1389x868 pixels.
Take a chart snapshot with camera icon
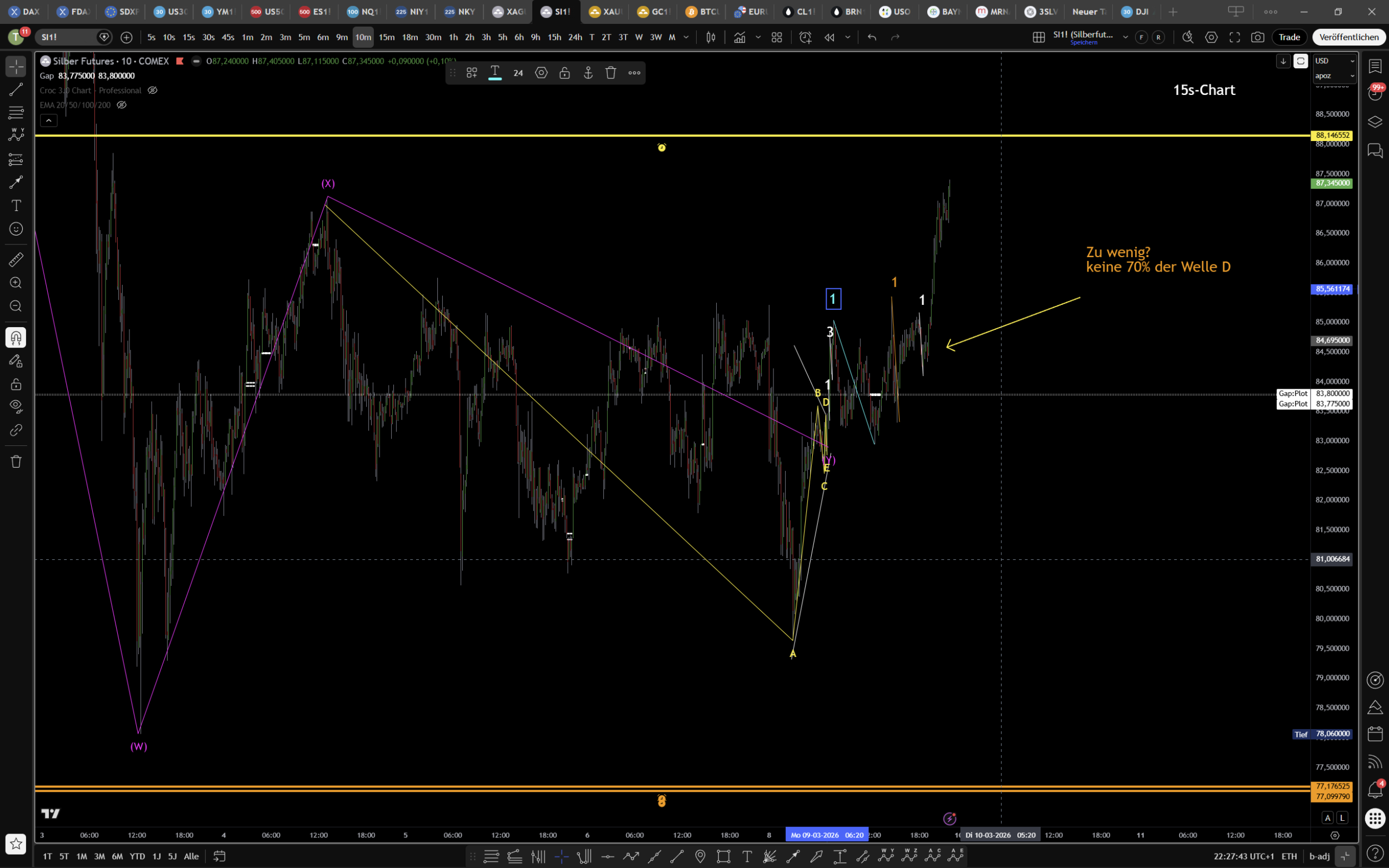(1257, 37)
